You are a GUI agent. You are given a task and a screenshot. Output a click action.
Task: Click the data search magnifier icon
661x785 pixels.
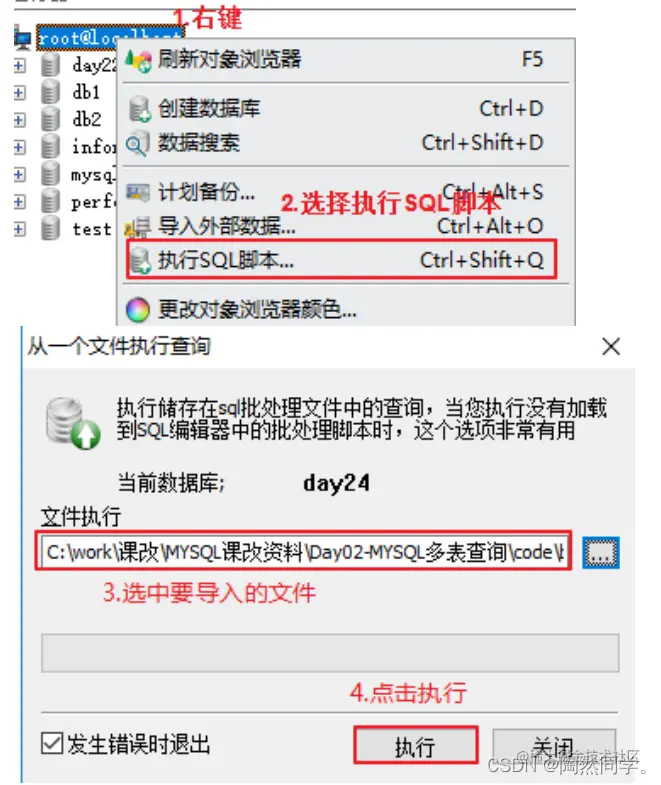137,143
